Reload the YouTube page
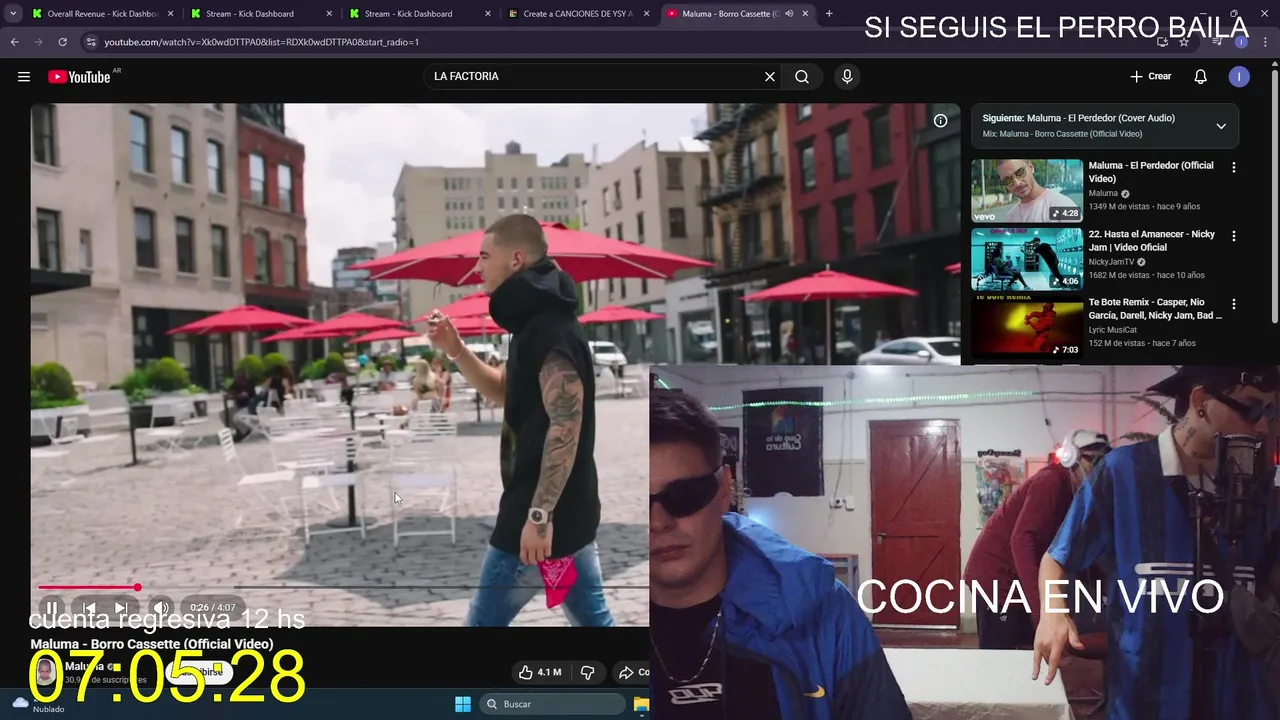 coord(62,42)
